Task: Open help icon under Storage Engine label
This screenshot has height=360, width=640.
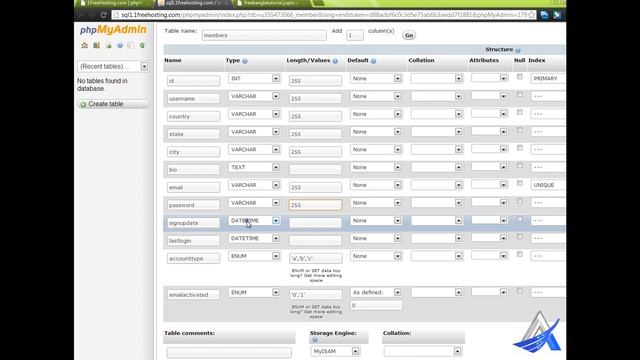Action: click(315, 340)
